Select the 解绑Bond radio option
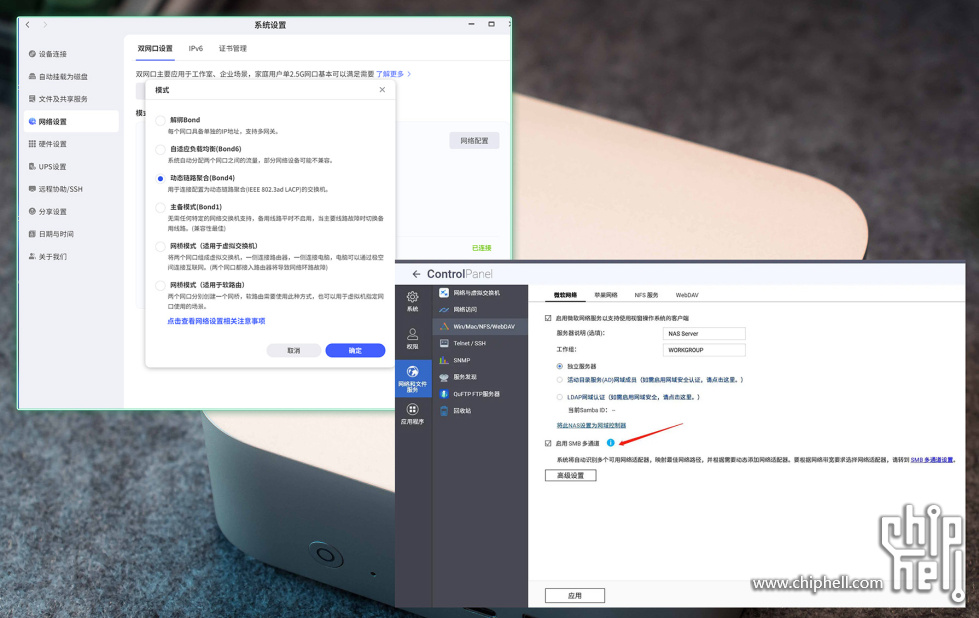 pos(160,120)
